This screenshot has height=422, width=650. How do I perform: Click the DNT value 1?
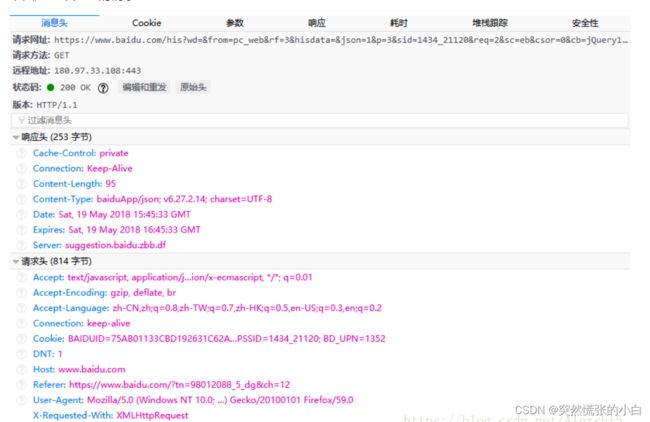(60, 354)
